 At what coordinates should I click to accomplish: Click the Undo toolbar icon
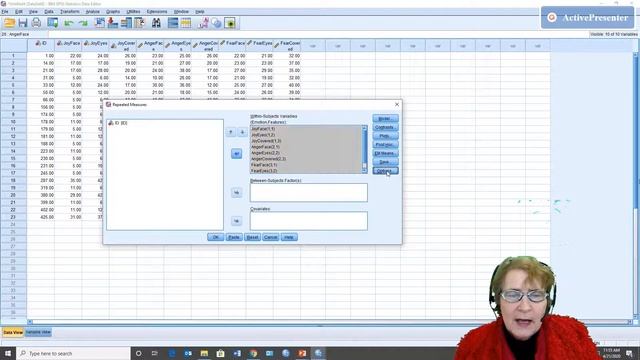click(x=69, y=23)
